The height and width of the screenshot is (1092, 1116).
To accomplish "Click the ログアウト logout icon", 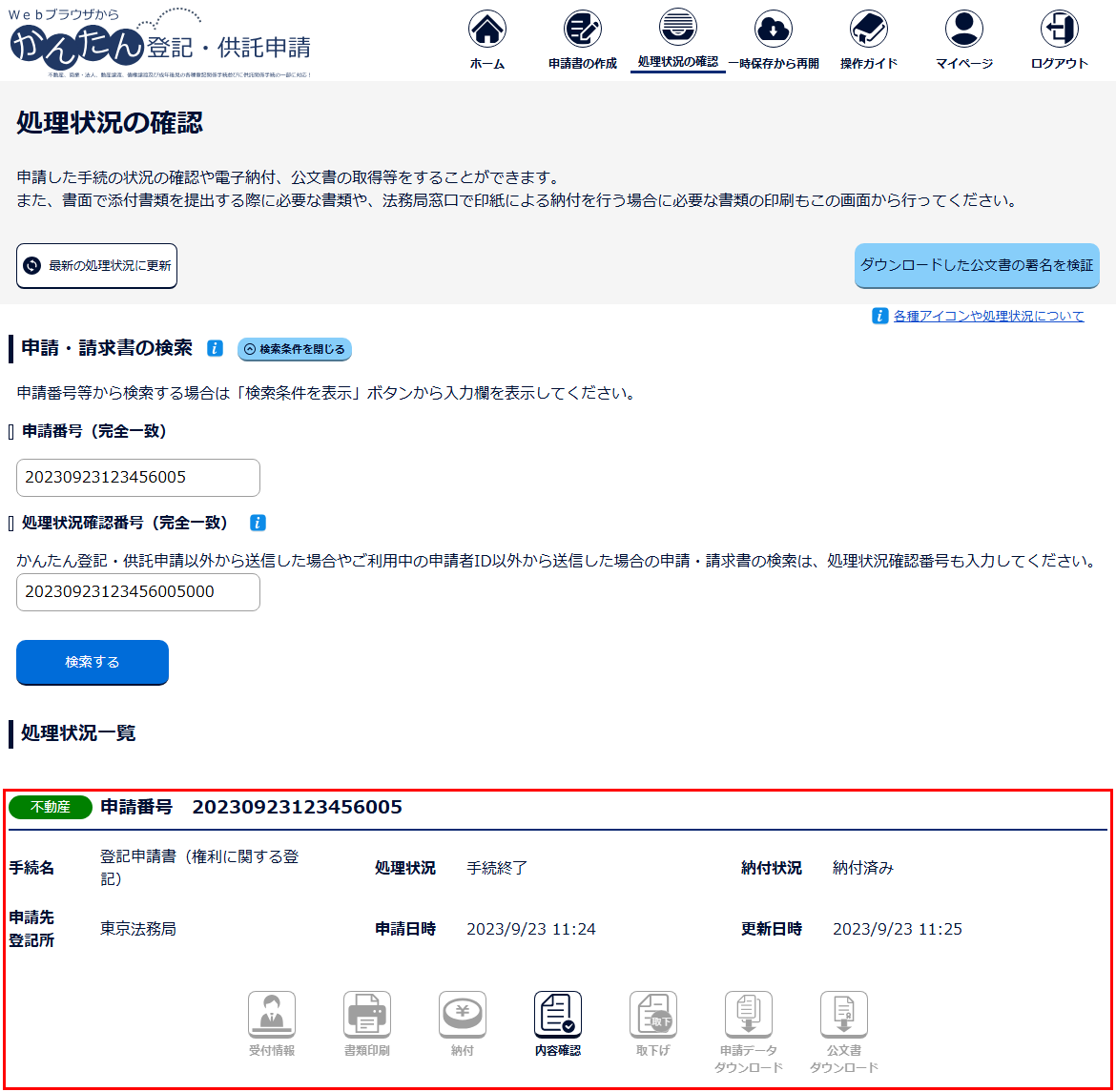I will 1059,31.
